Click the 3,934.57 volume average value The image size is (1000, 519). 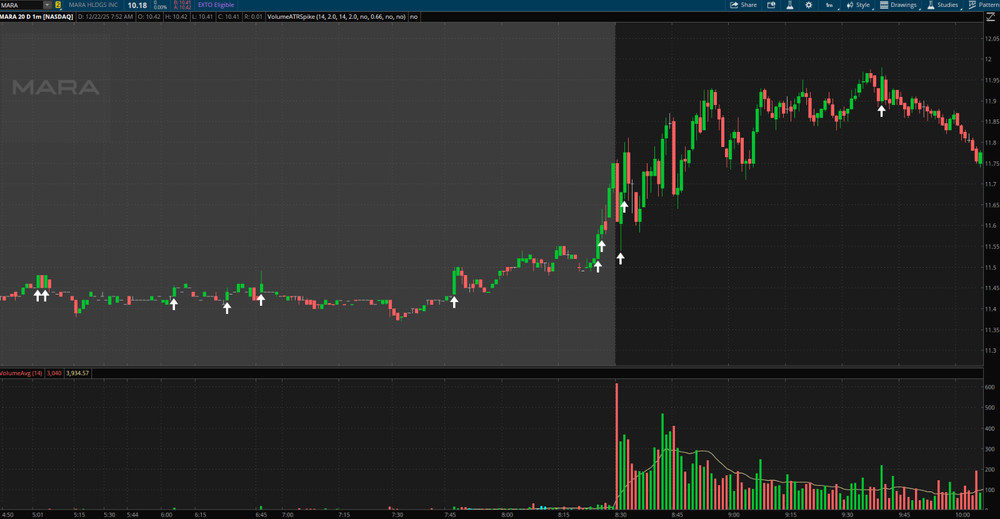tap(77, 373)
